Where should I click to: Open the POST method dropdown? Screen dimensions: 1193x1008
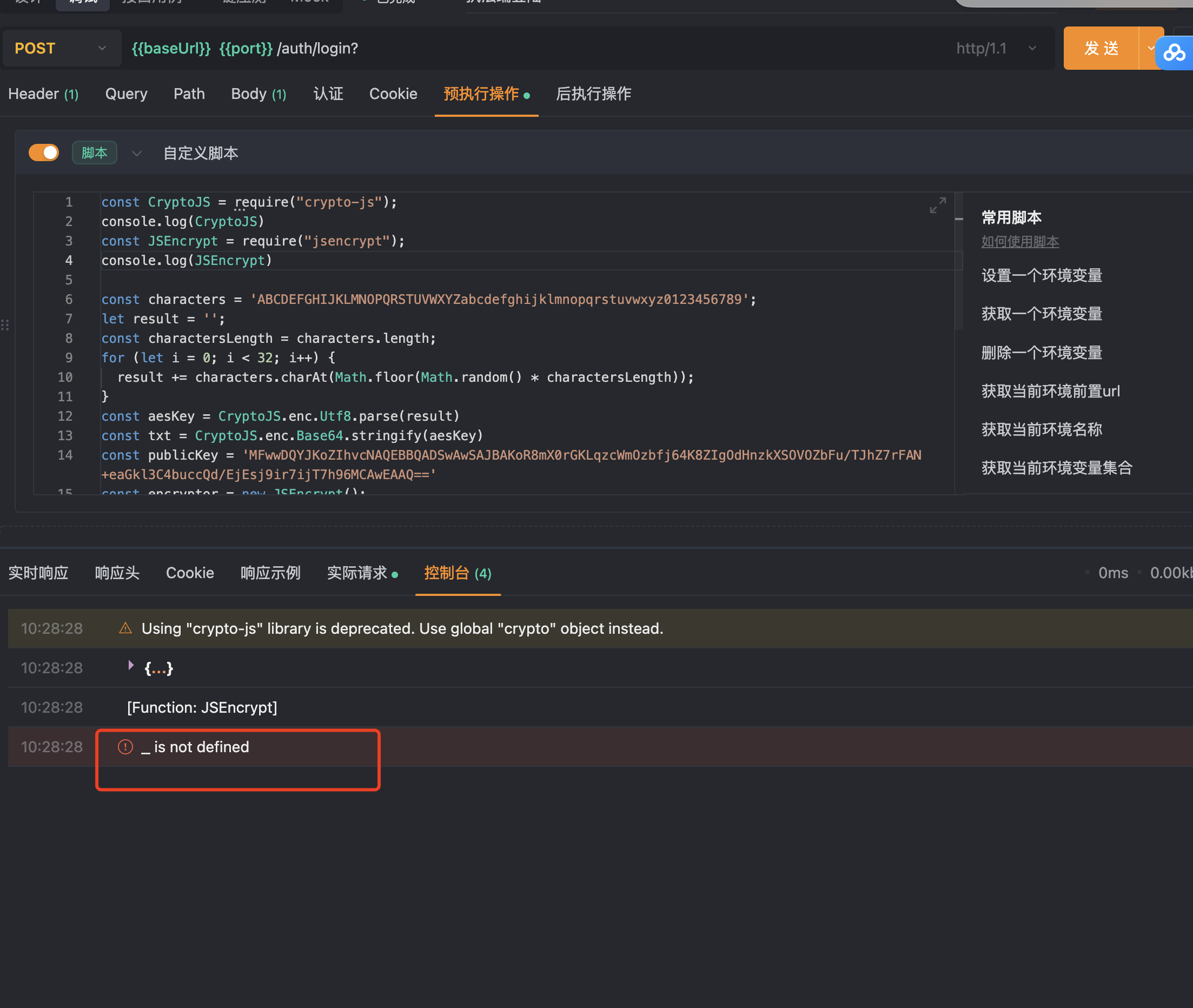[x=62, y=49]
